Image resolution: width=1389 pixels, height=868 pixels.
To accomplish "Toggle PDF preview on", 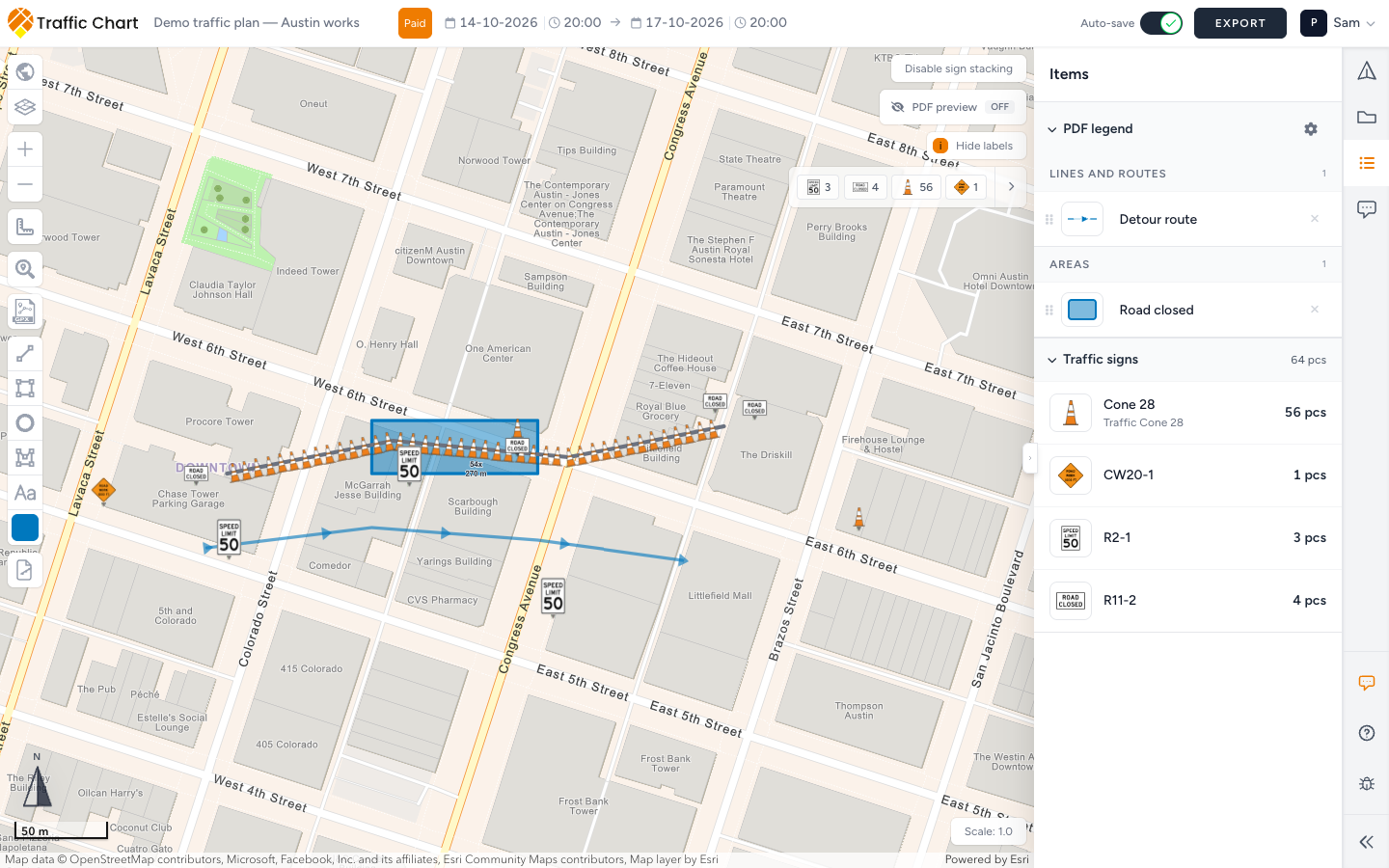I will click(x=953, y=107).
